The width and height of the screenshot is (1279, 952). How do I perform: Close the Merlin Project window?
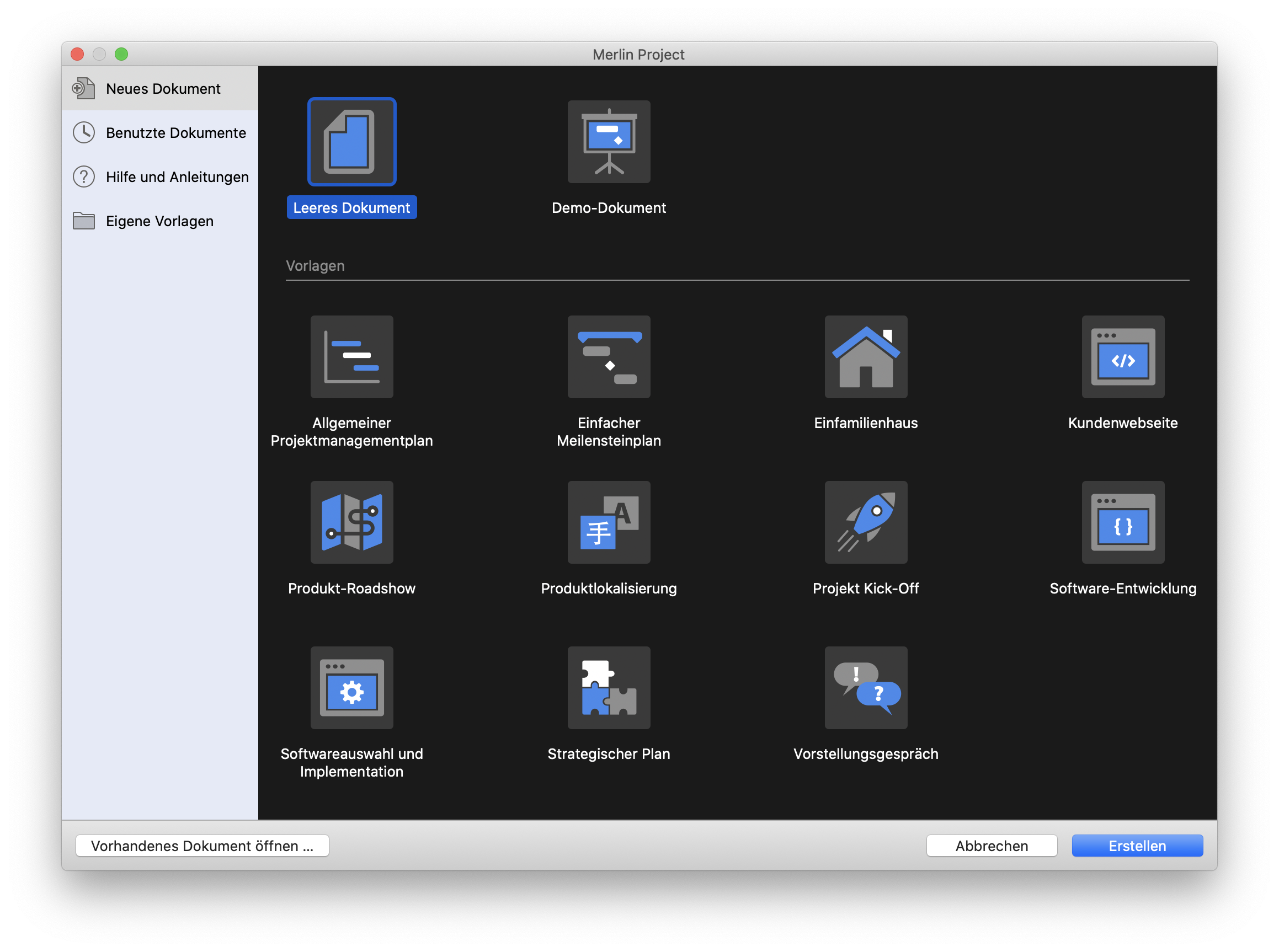(77, 54)
